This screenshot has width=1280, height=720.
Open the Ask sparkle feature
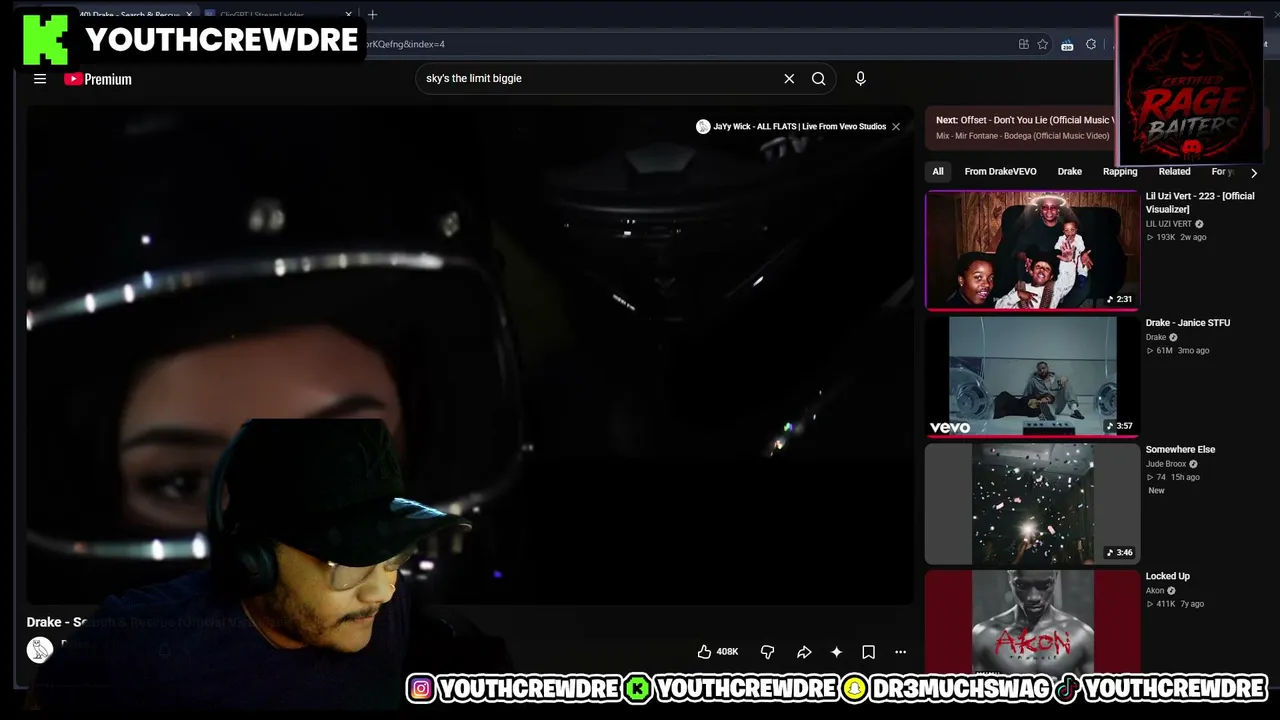pos(836,652)
